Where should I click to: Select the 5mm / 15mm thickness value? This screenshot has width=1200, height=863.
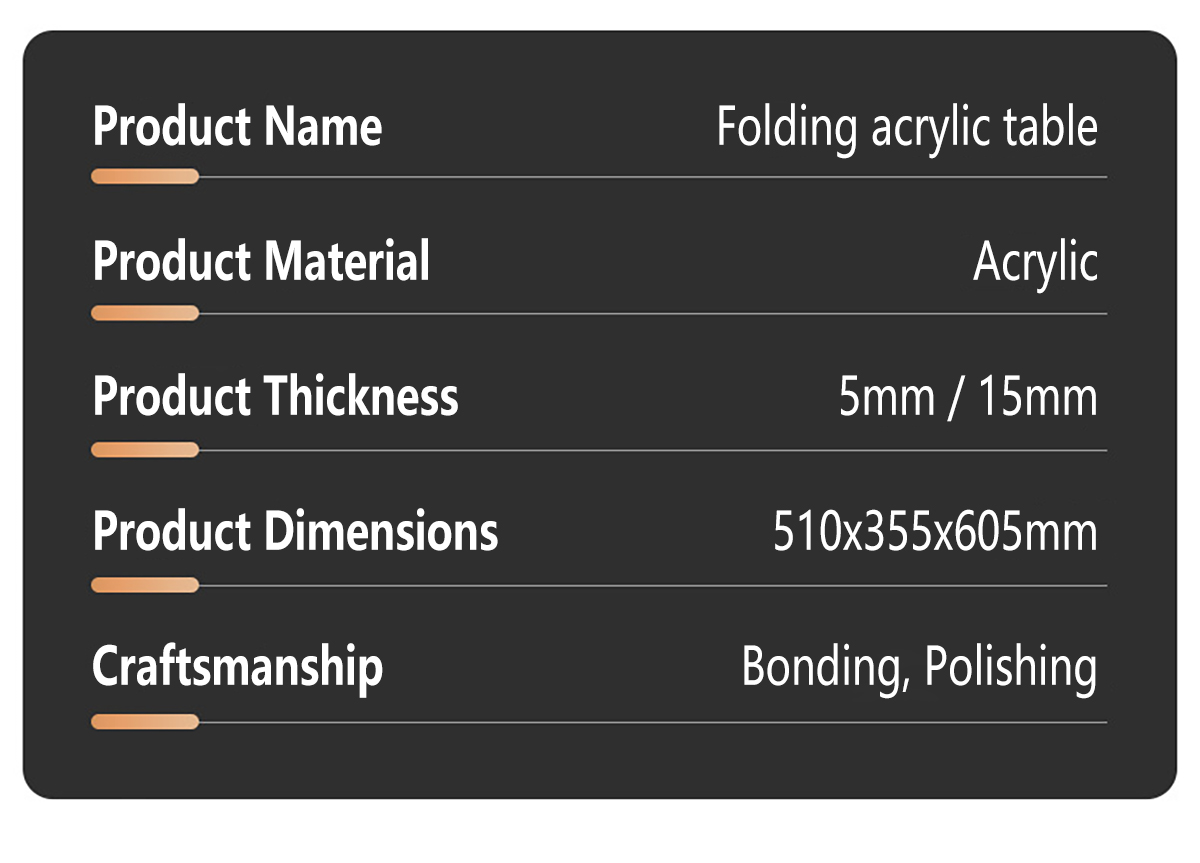(968, 397)
